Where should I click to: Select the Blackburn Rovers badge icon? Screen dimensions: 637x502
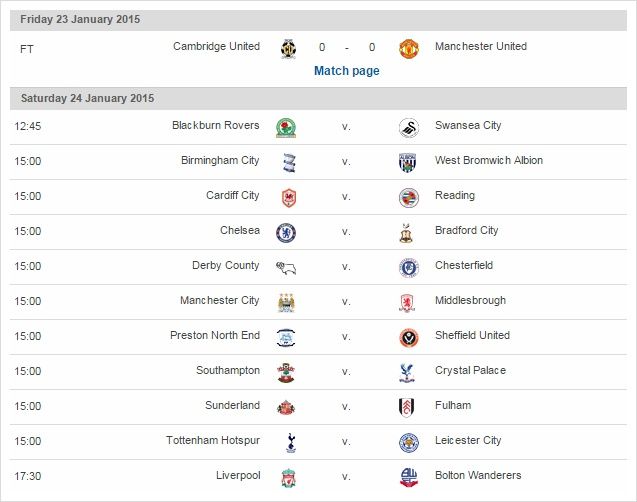coord(286,128)
